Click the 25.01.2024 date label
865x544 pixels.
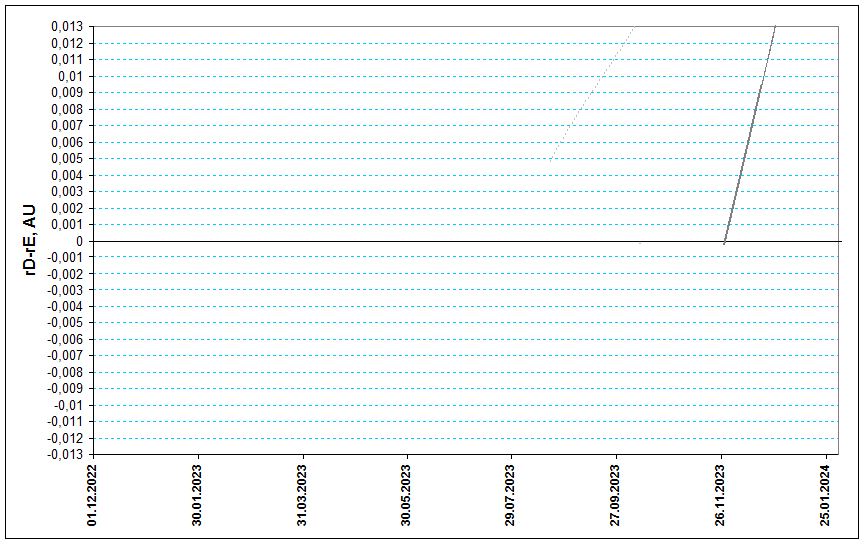(825, 495)
